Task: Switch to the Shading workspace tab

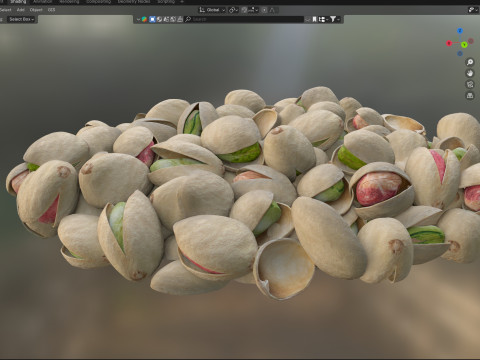Action: pos(18,2)
